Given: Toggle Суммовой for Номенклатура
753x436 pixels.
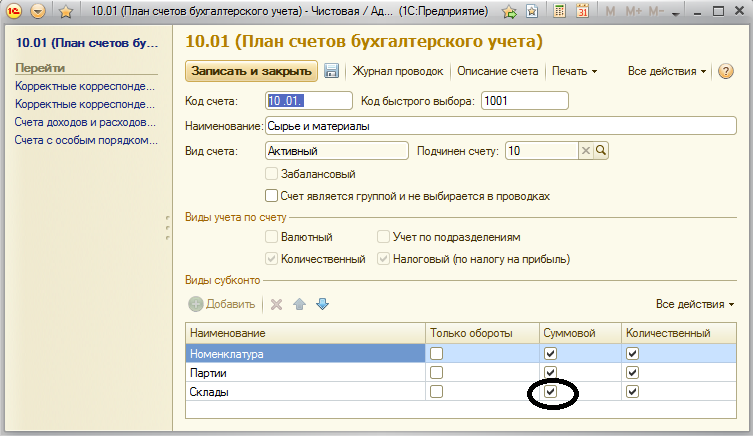Looking at the screenshot, I should click(550, 354).
